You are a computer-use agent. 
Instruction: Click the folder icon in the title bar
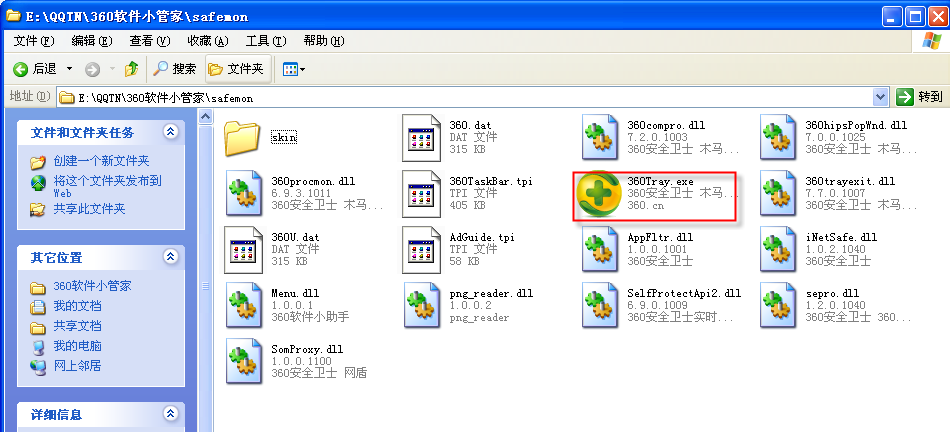click(13, 15)
